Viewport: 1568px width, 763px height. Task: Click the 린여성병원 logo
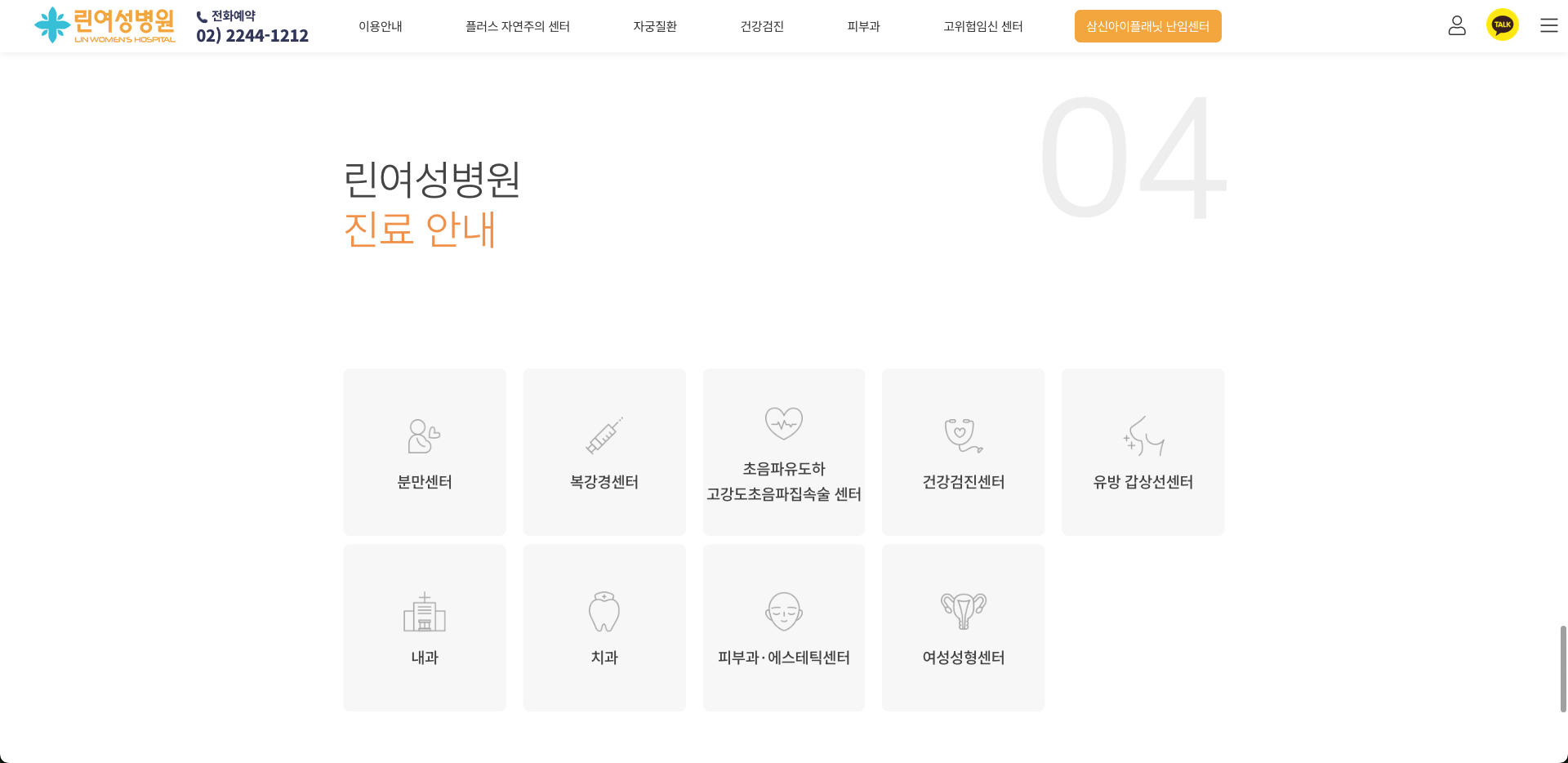pyautogui.click(x=105, y=25)
